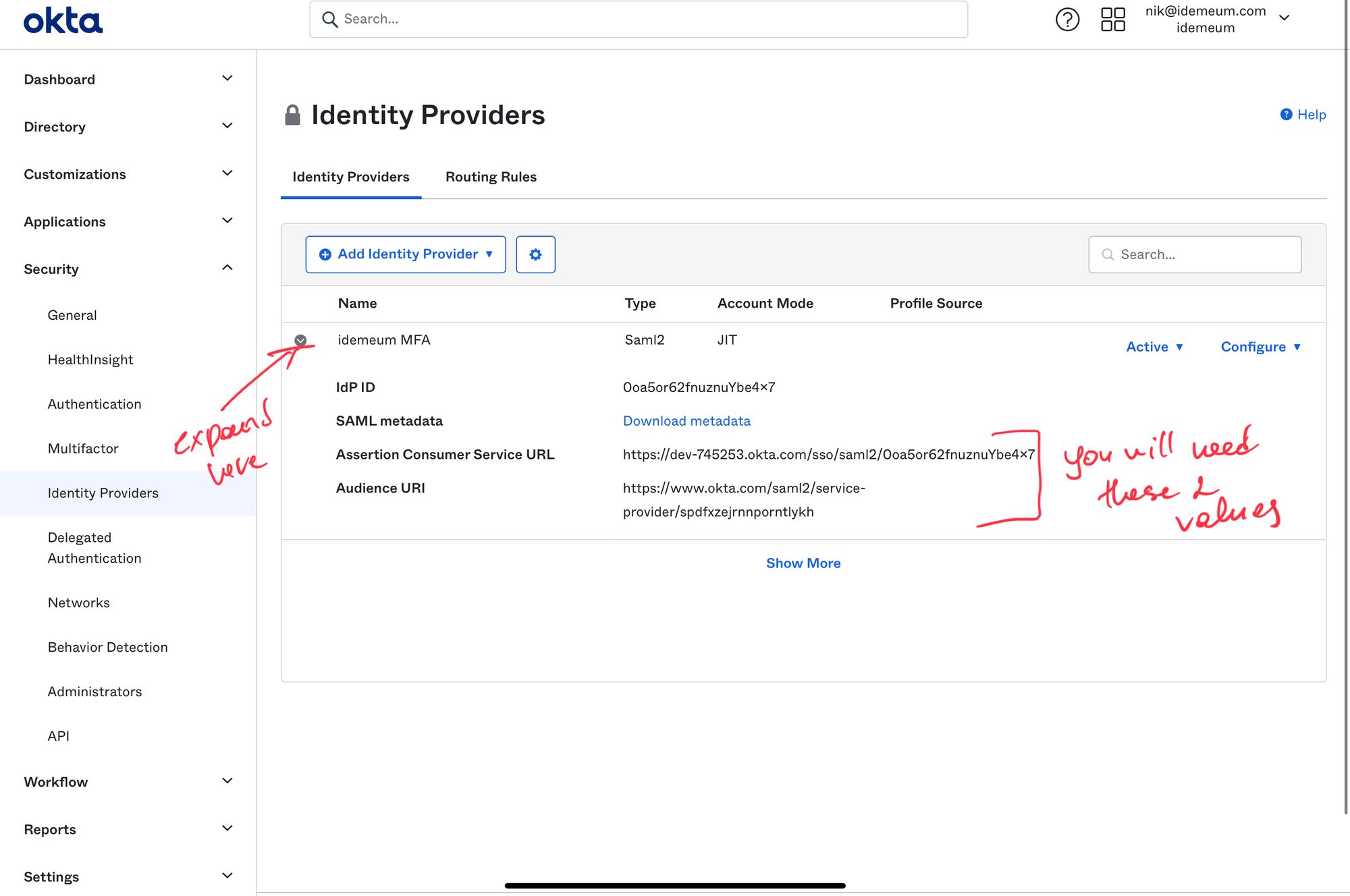Viewport: 1350px width, 896px height.
Task: Switch to the Identity Providers tab
Action: (x=350, y=177)
